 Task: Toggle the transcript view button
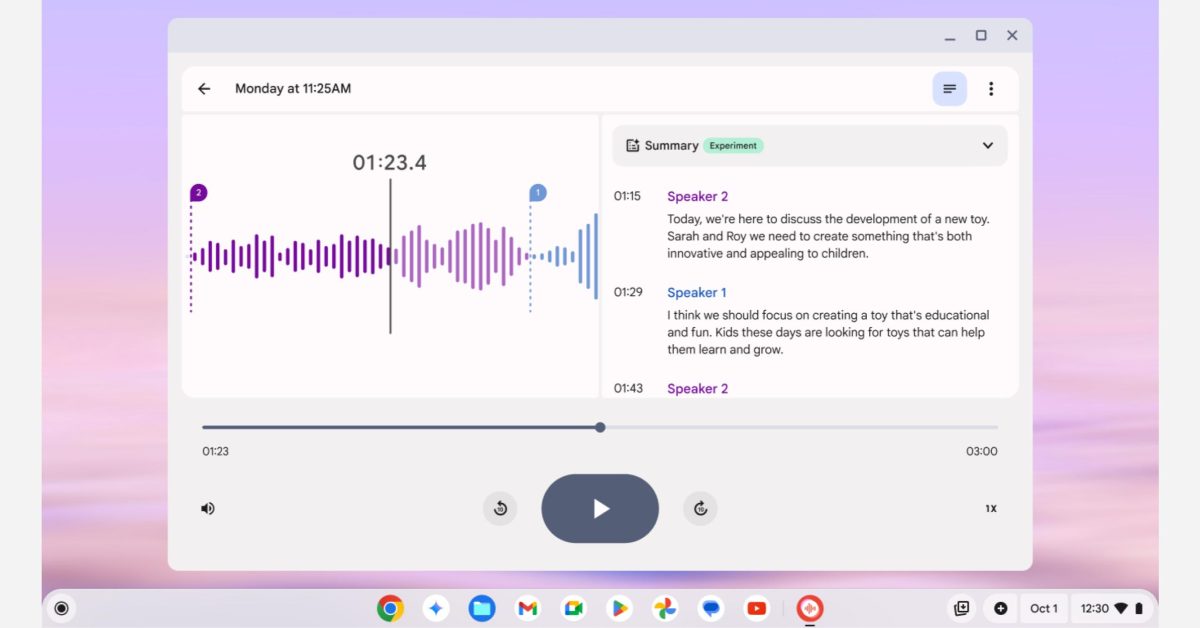[948, 88]
